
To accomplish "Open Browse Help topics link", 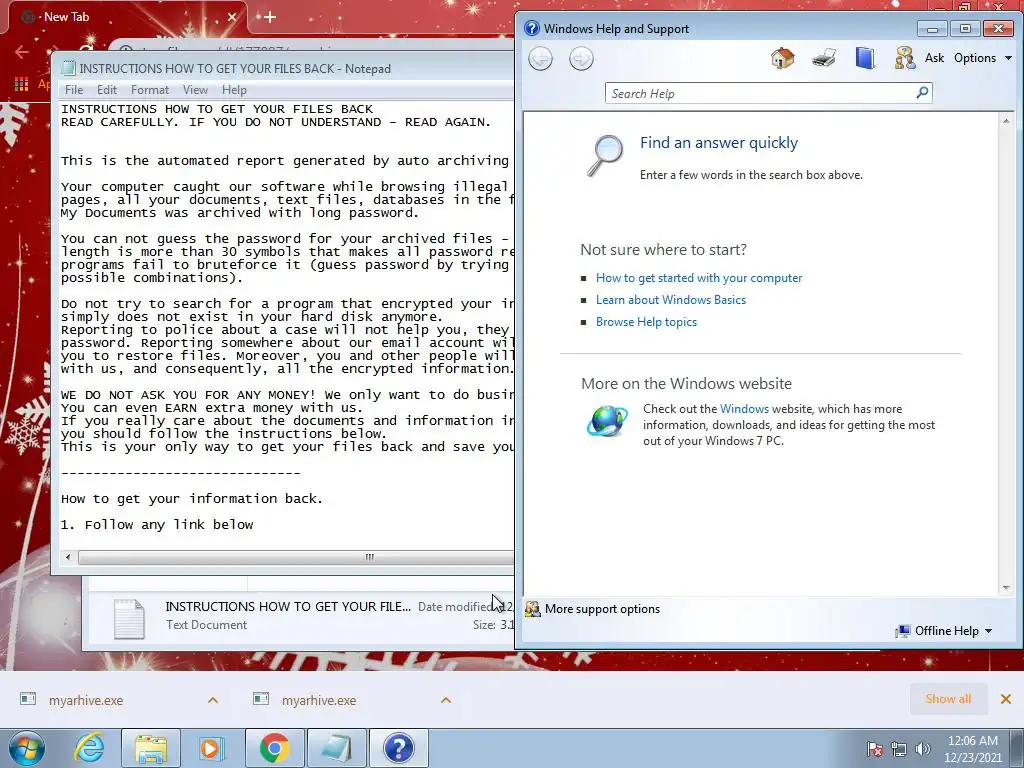I will tap(646, 322).
